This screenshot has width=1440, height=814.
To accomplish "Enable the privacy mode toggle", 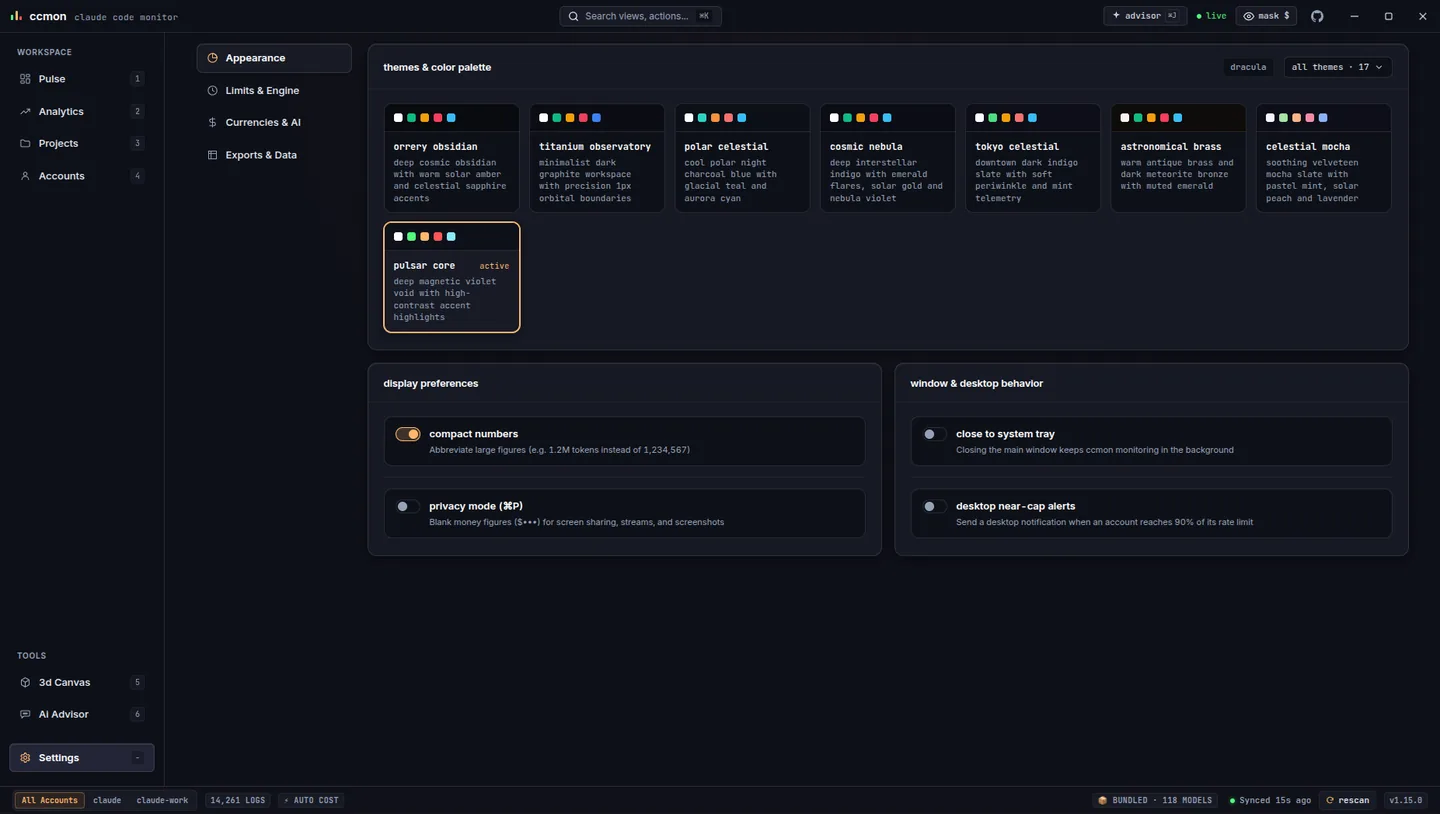I will pos(407,506).
